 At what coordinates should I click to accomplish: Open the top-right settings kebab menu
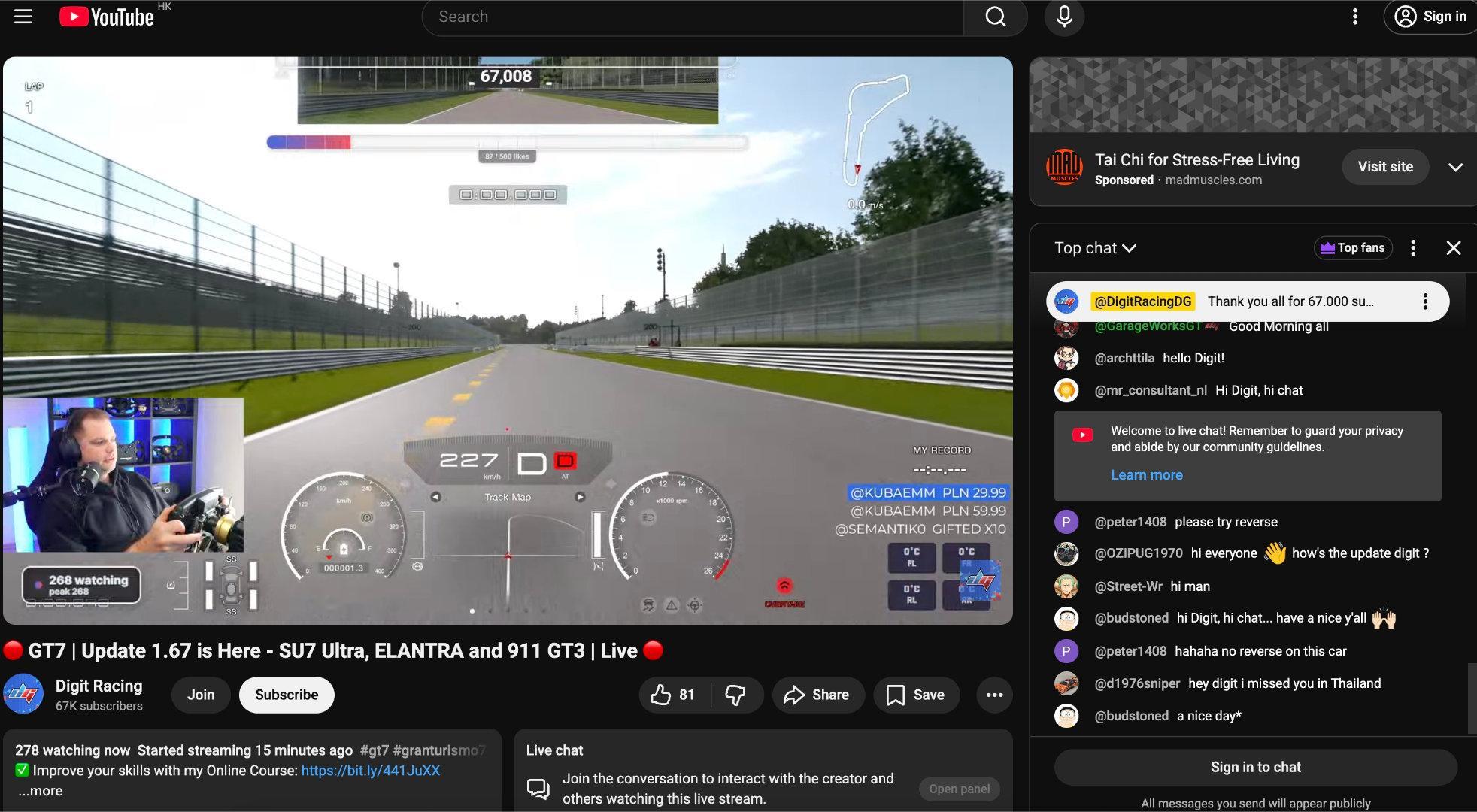[1354, 17]
